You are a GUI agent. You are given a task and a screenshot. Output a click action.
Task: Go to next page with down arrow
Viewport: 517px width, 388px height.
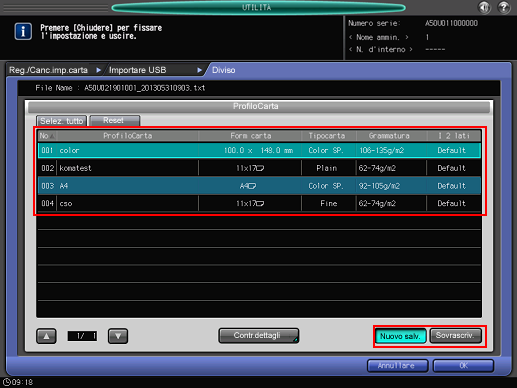pos(118,336)
